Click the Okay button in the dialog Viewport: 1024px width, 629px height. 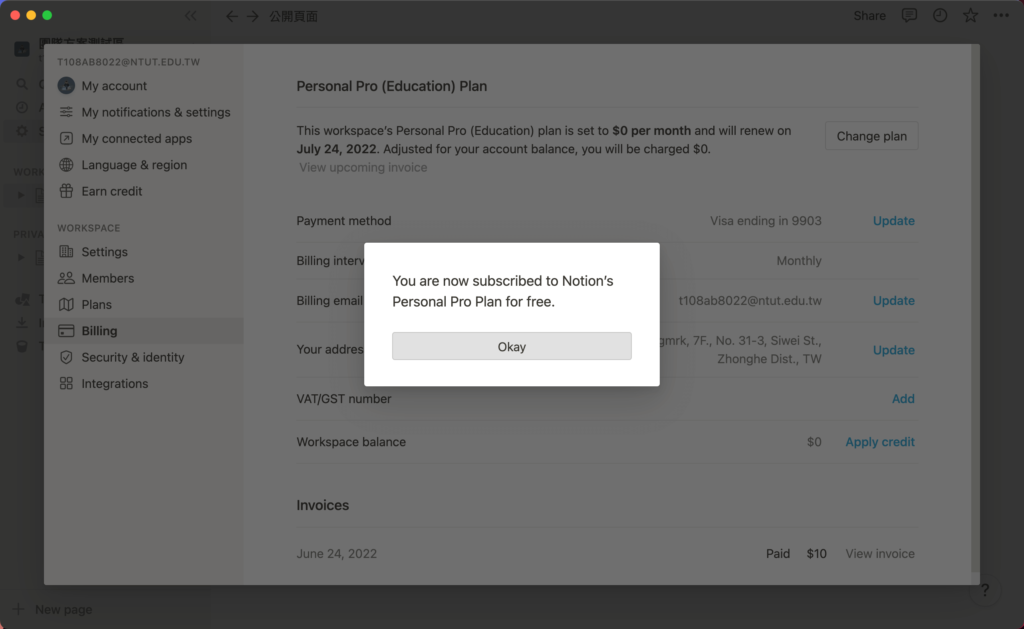pyautogui.click(x=511, y=346)
